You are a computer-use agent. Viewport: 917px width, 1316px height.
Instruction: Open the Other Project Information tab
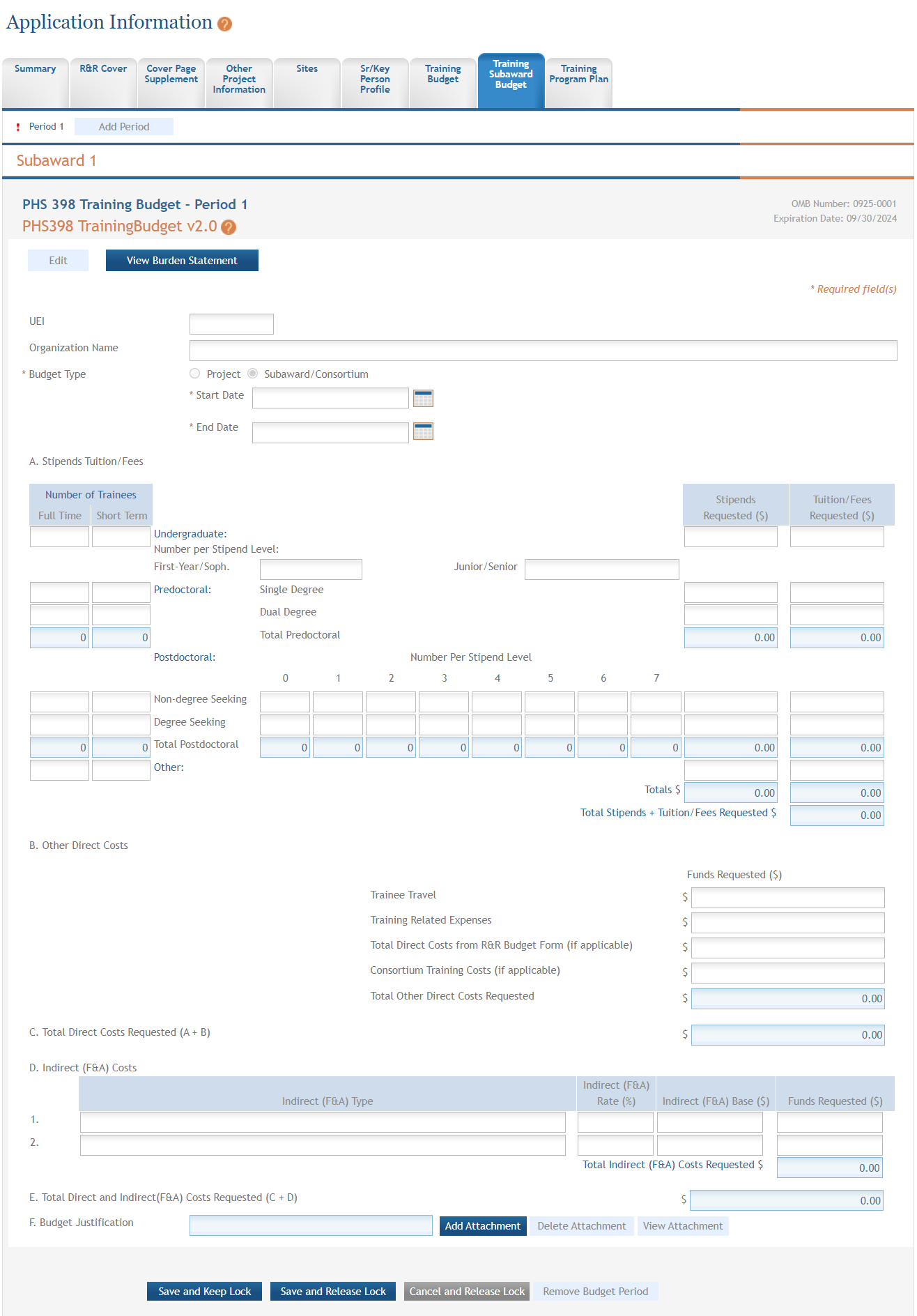pos(239,79)
